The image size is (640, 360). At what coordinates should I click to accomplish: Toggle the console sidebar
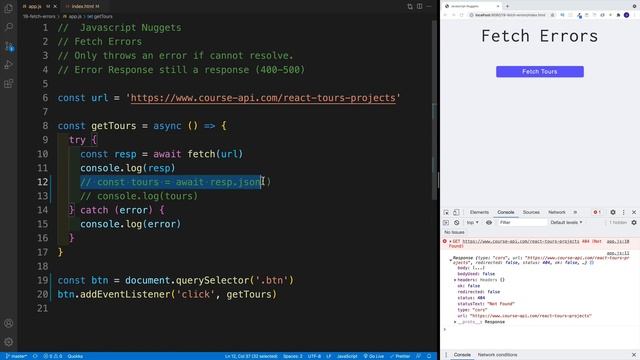(x=446, y=222)
